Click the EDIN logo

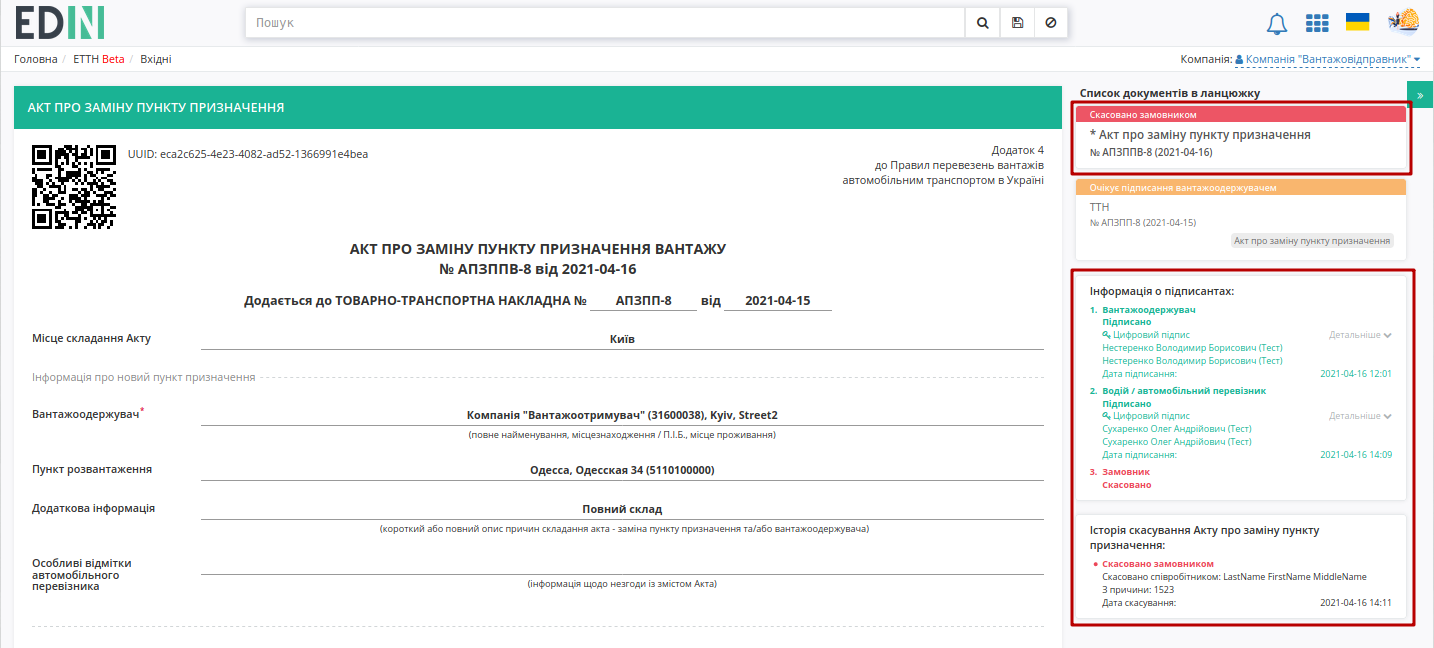(x=60, y=22)
